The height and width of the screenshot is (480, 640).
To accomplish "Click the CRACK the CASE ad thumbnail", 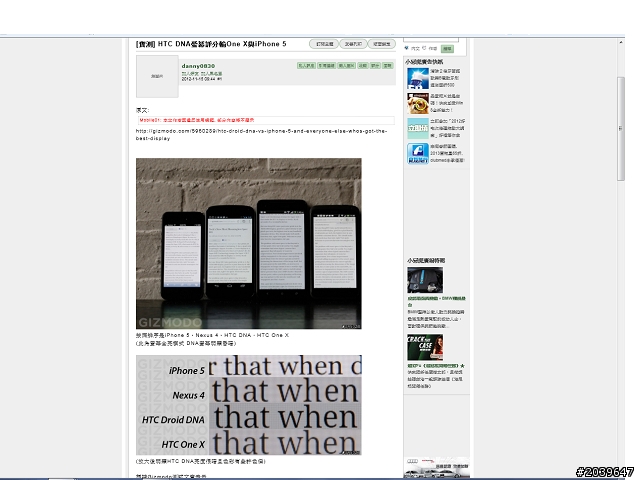I will pos(425,347).
